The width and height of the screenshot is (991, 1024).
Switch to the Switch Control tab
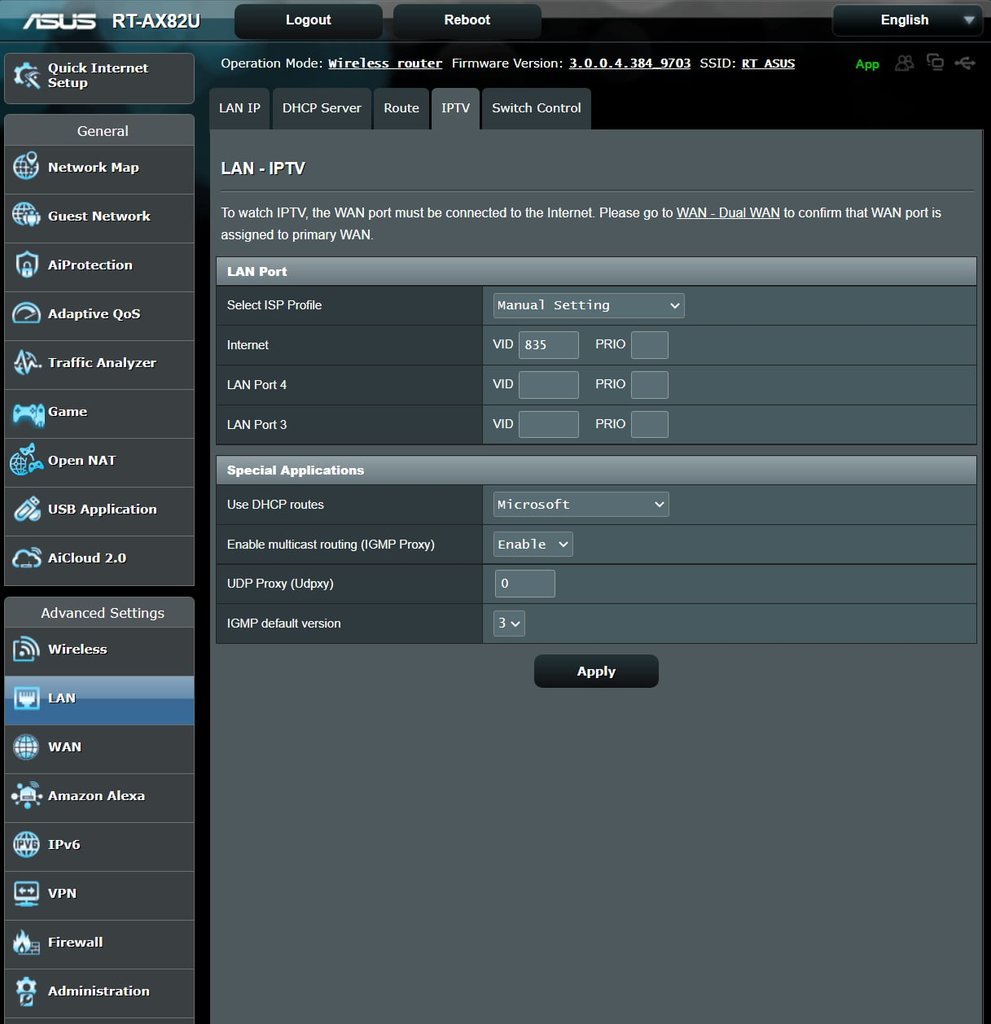coord(536,108)
